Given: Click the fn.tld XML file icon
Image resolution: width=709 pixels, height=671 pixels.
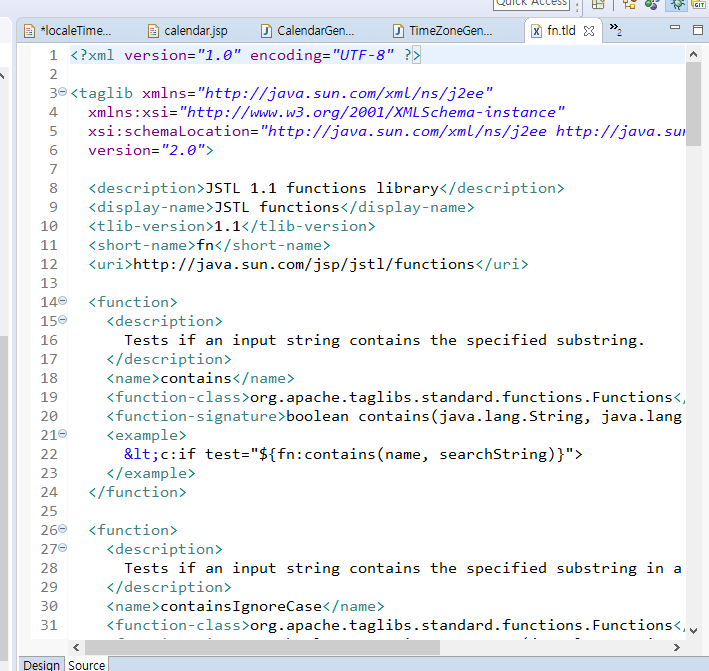Looking at the screenshot, I should click(536, 31).
